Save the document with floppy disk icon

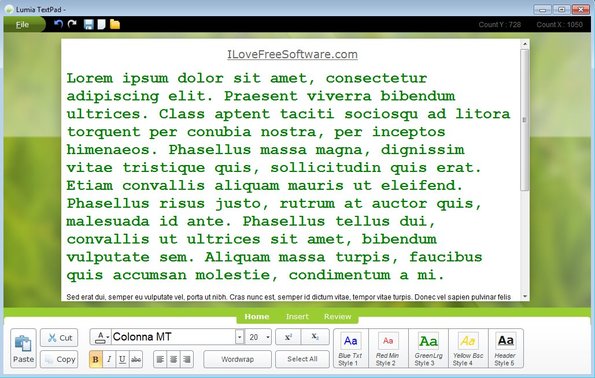point(88,25)
